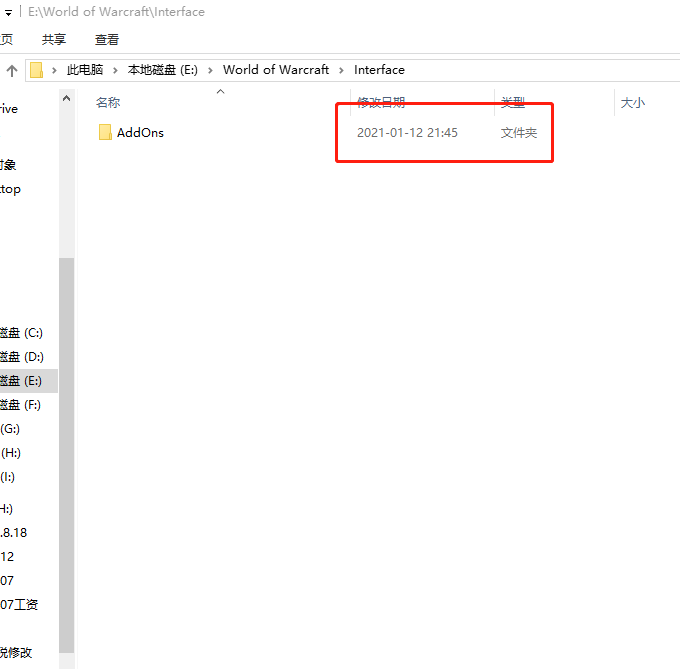Open the .8.18 item in navigation pane

coord(13,532)
